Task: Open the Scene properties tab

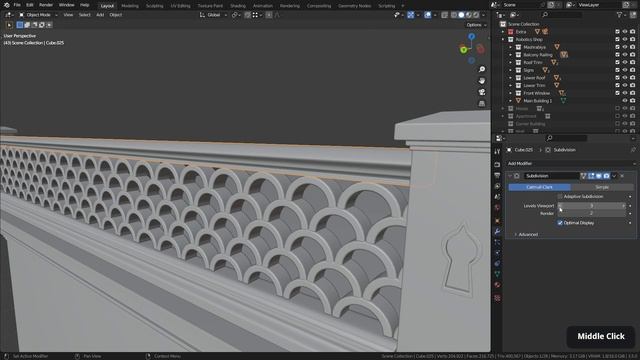Action: [x=497, y=197]
